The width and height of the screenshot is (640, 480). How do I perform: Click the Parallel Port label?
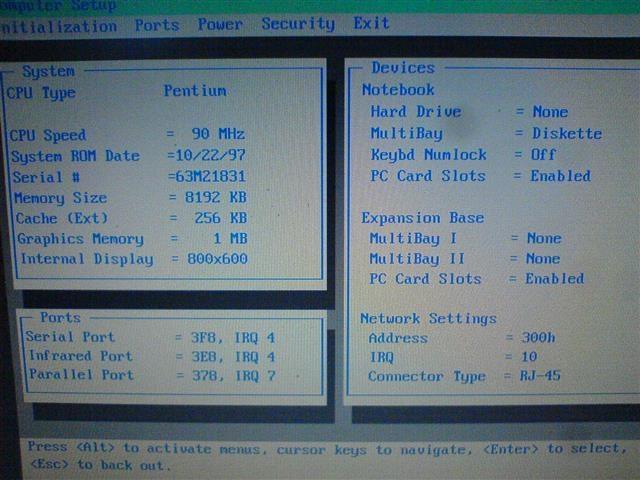[x=82, y=375]
